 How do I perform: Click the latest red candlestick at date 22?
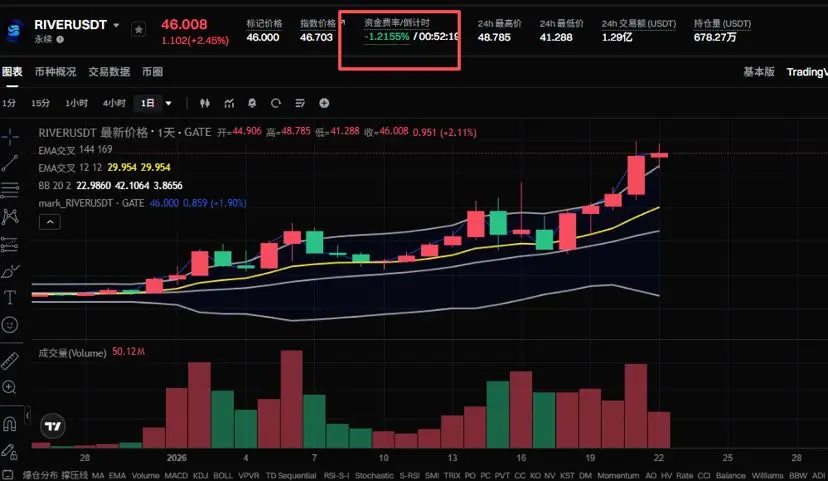tap(659, 155)
